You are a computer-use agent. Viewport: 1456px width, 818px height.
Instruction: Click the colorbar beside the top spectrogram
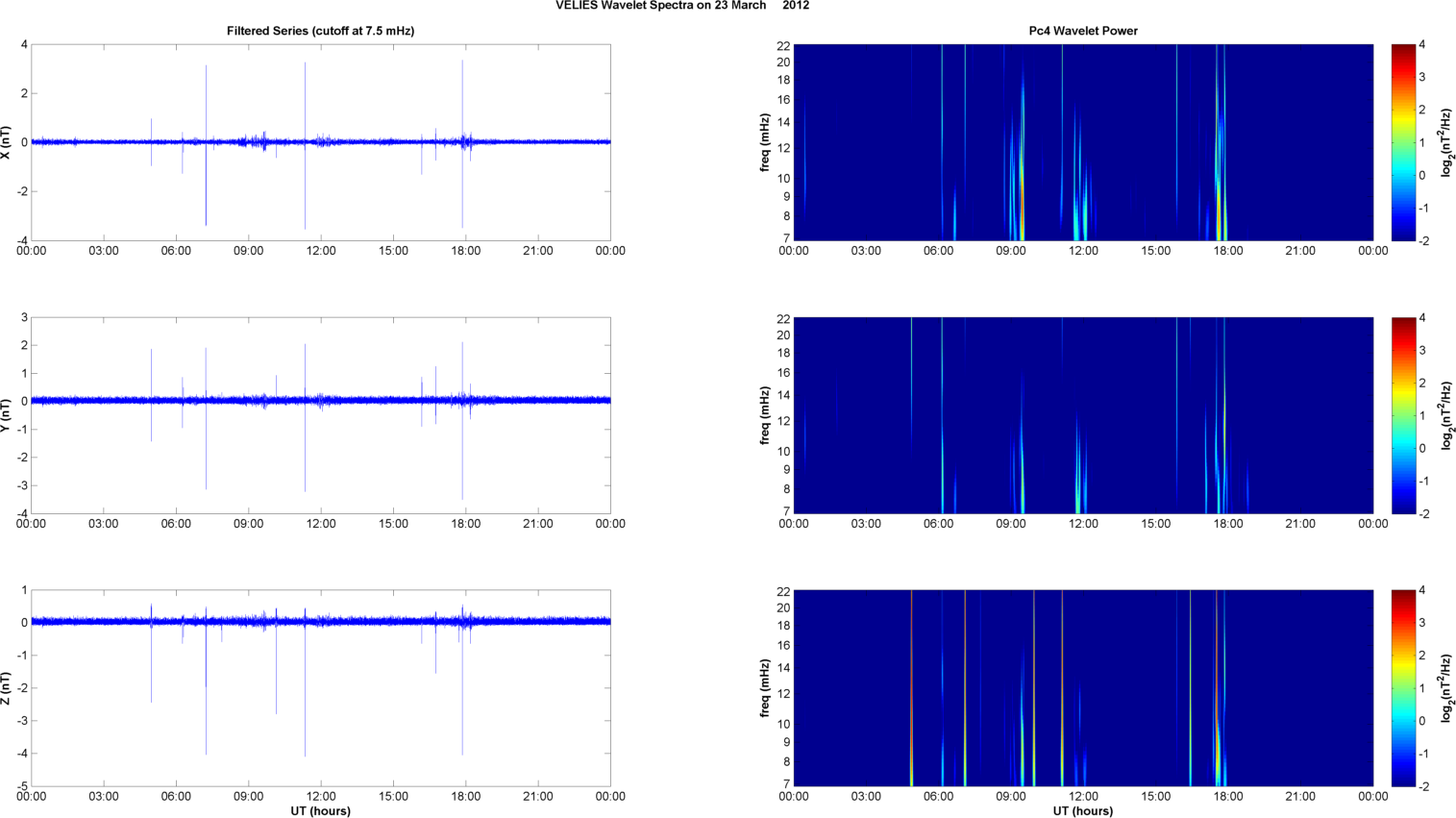[x=1403, y=142]
